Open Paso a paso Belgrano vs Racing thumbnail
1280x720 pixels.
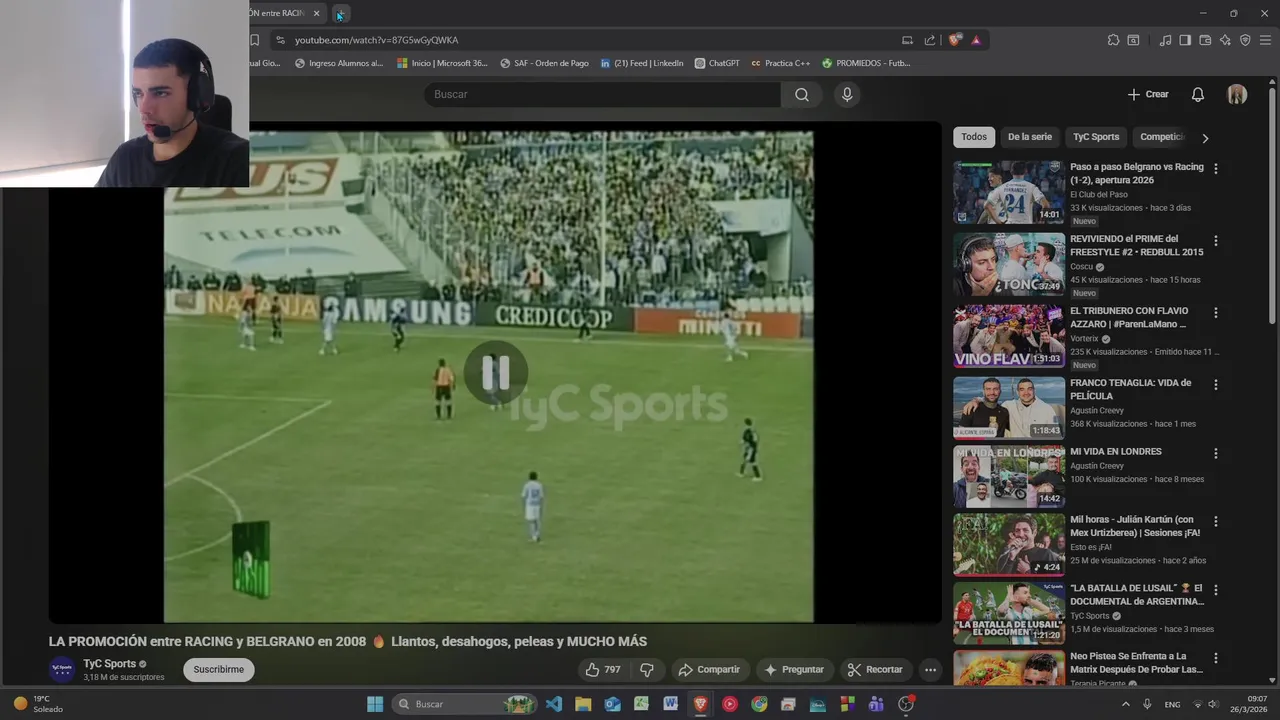tap(1009, 192)
